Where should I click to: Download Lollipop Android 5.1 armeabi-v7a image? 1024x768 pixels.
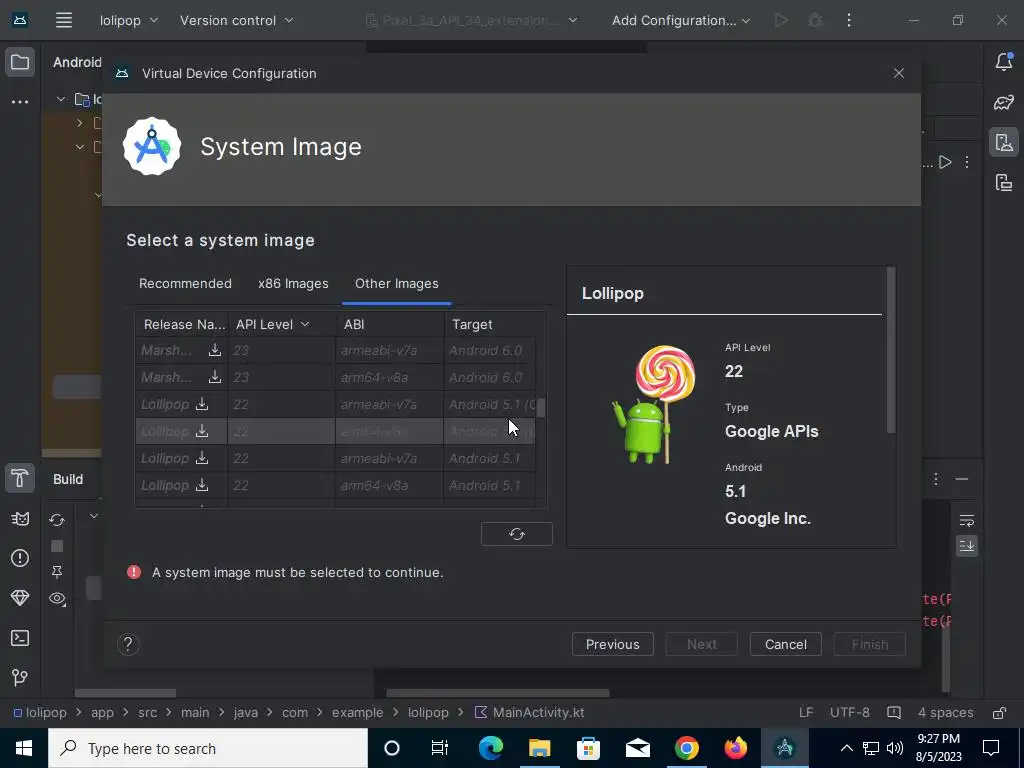click(202, 458)
